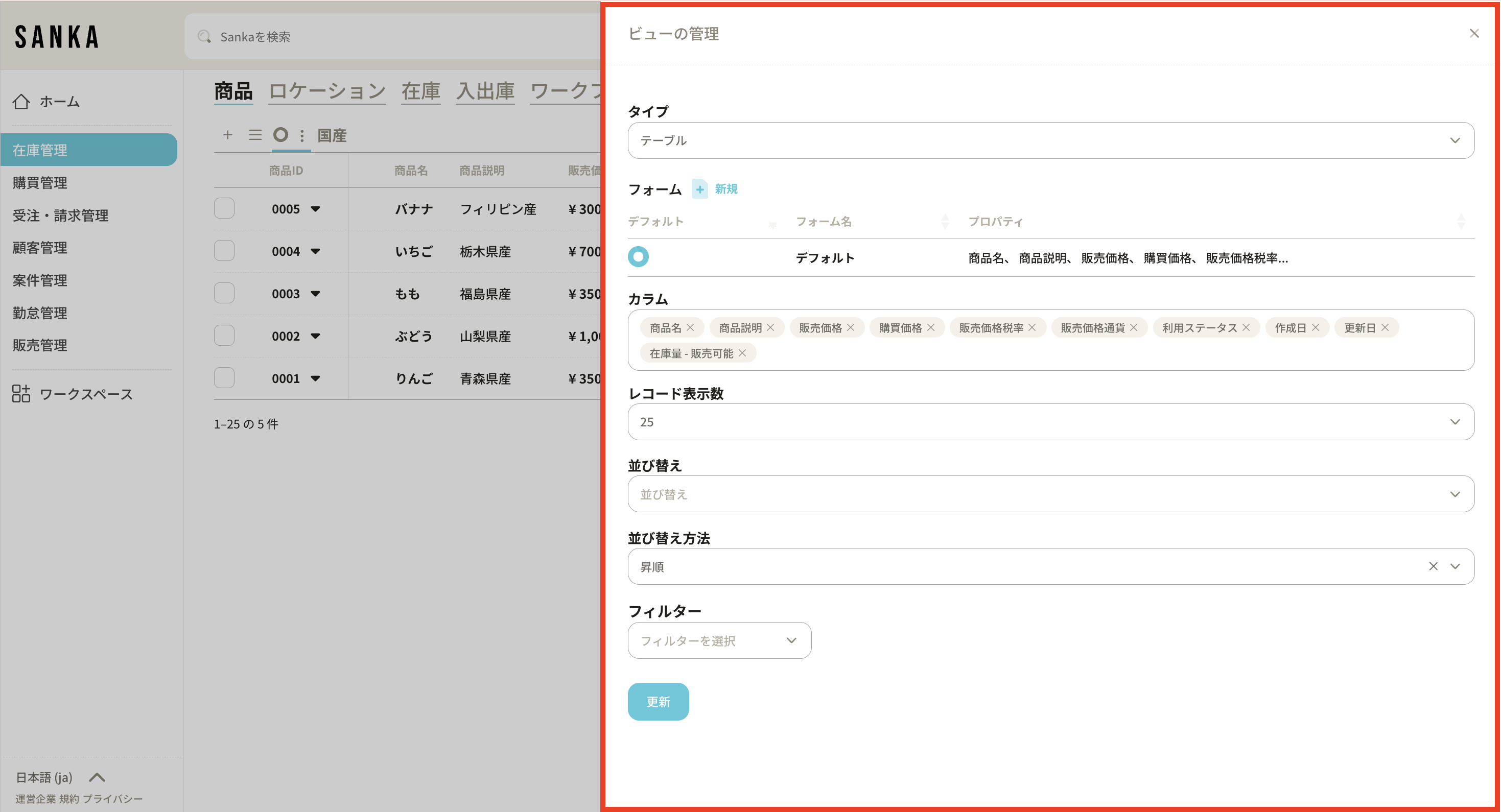The image size is (1501, 812).
Task: Open 購買管理 in the sidebar
Action: point(40,183)
